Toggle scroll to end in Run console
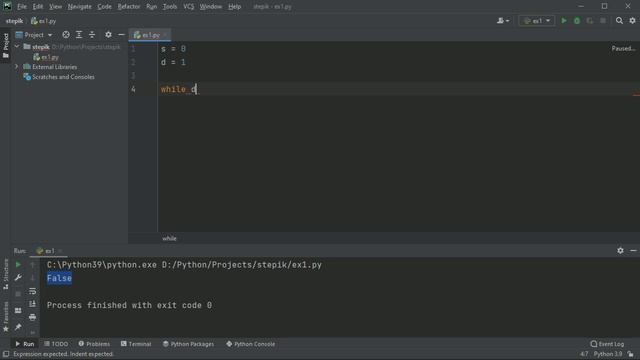This screenshot has height=360, width=640. (x=33, y=304)
